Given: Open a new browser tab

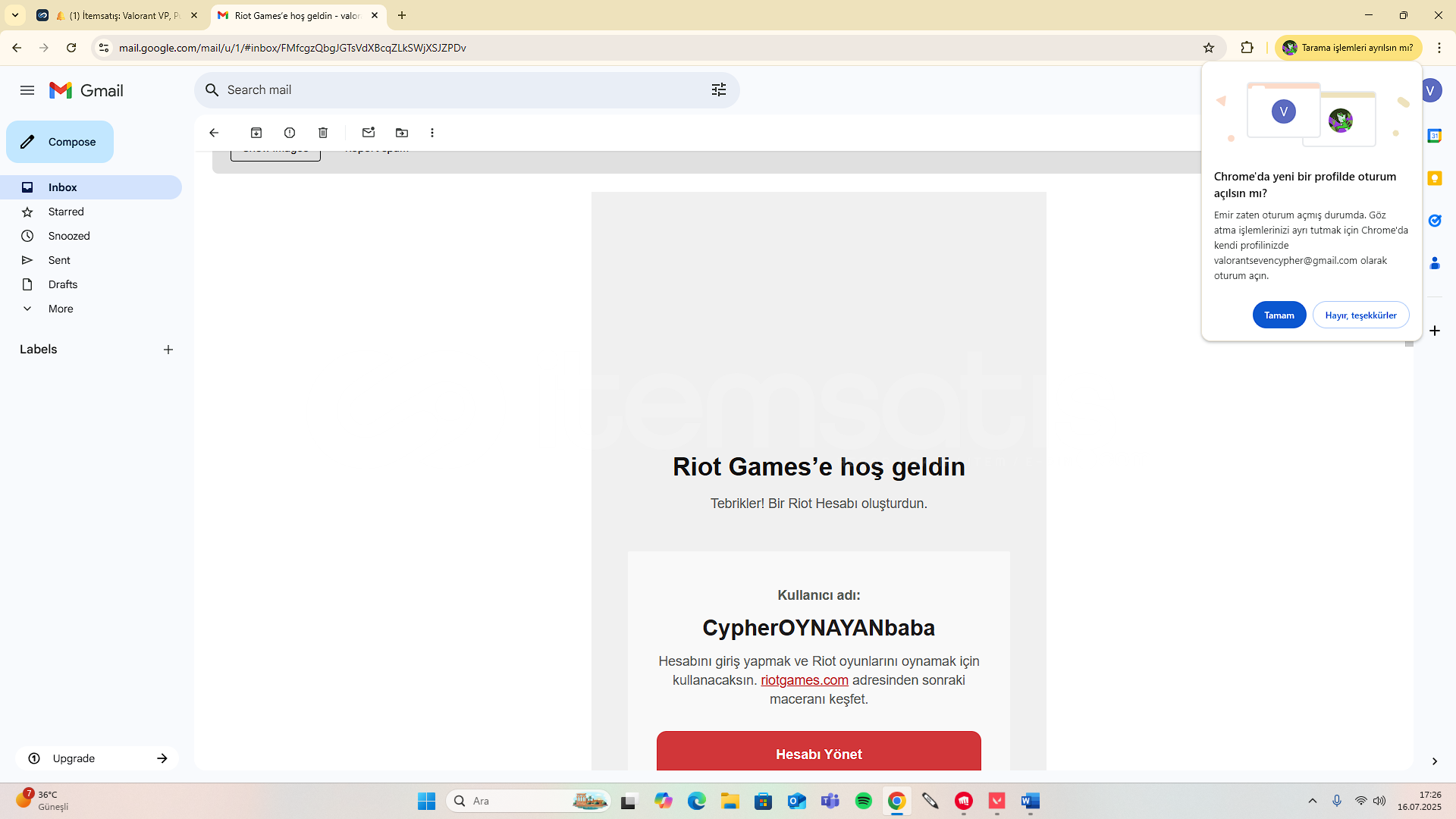Looking at the screenshot, I should pos(402,15).
